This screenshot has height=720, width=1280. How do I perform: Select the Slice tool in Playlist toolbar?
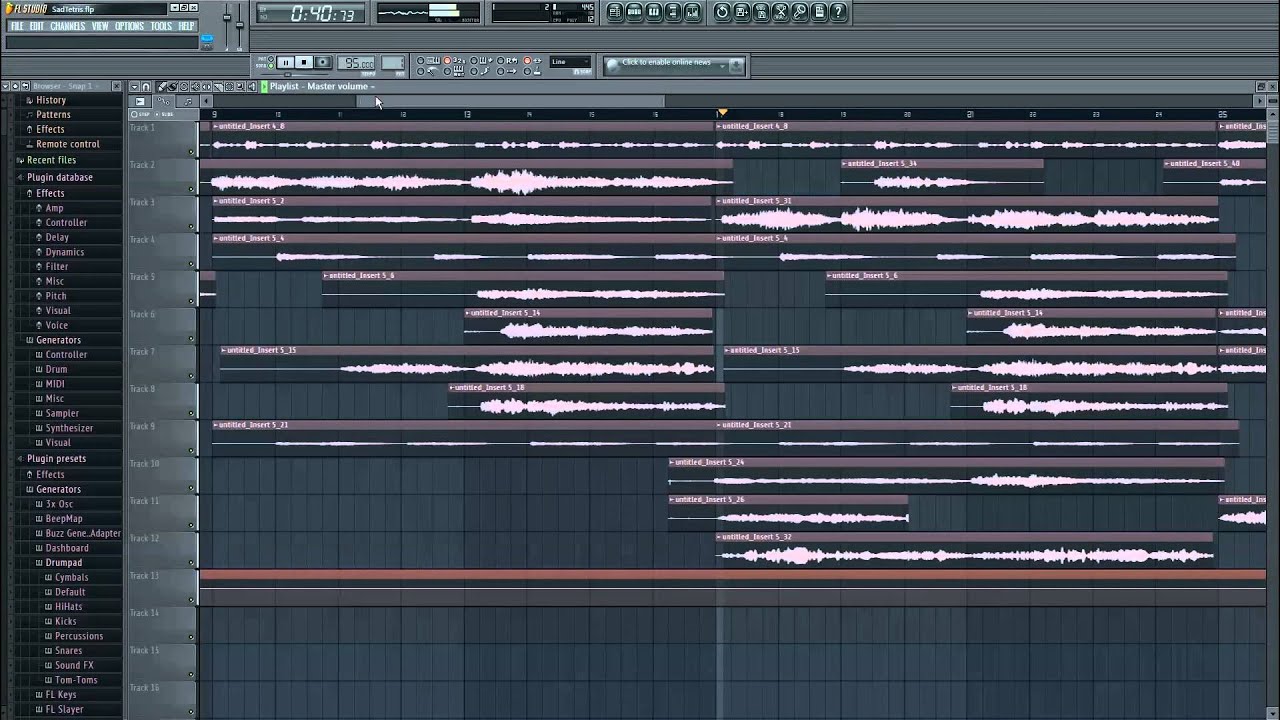point(217,87)
